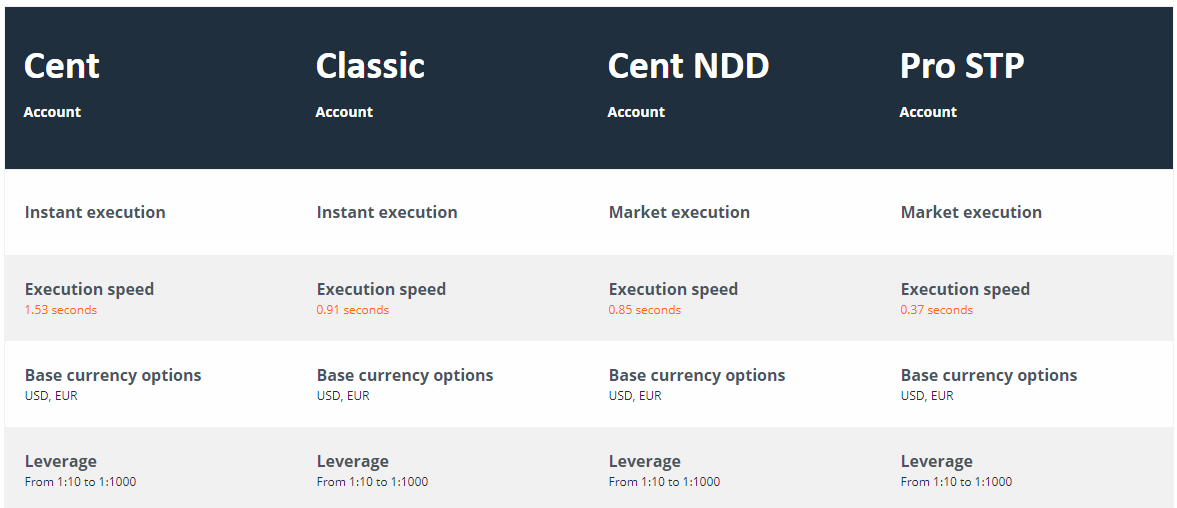Click Market execution under Cent NDD
Screen dimensions: 1177x508
click(x=679, y=212)
